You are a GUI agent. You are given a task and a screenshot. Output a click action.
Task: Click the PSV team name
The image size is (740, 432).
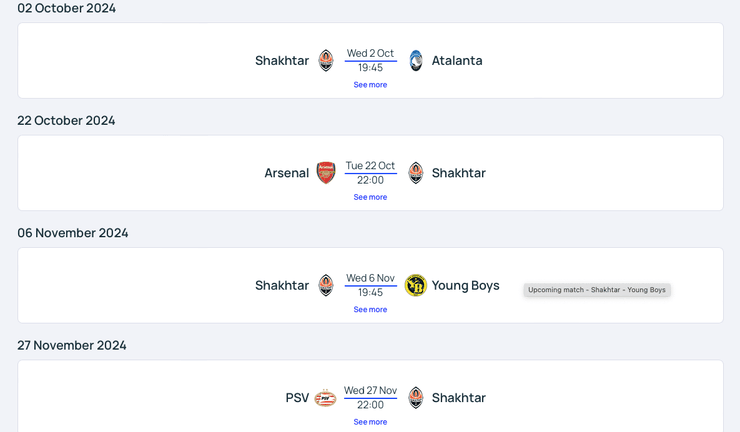click(297, 398)
